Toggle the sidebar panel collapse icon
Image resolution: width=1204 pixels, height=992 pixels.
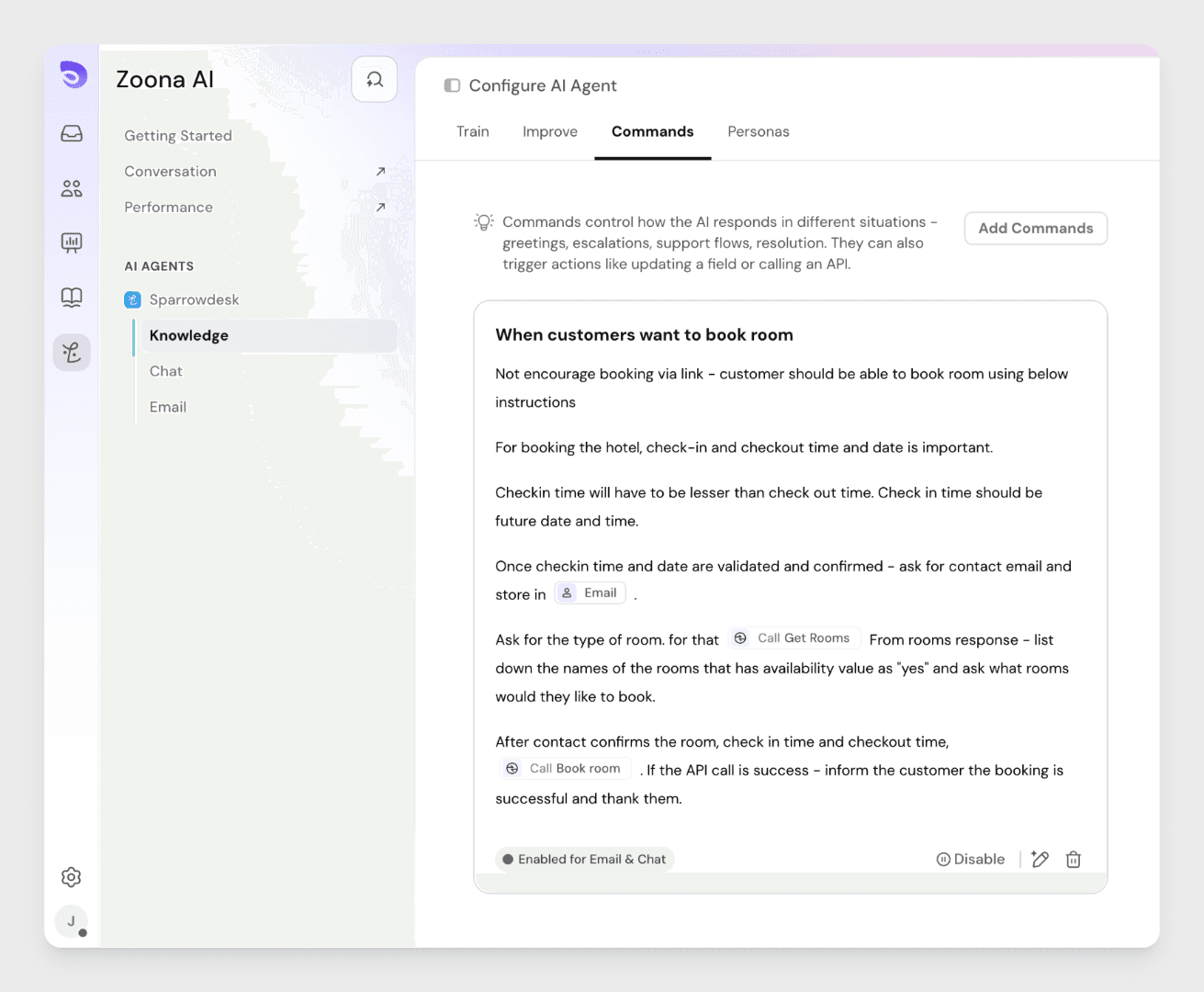[x=452, y=85]
